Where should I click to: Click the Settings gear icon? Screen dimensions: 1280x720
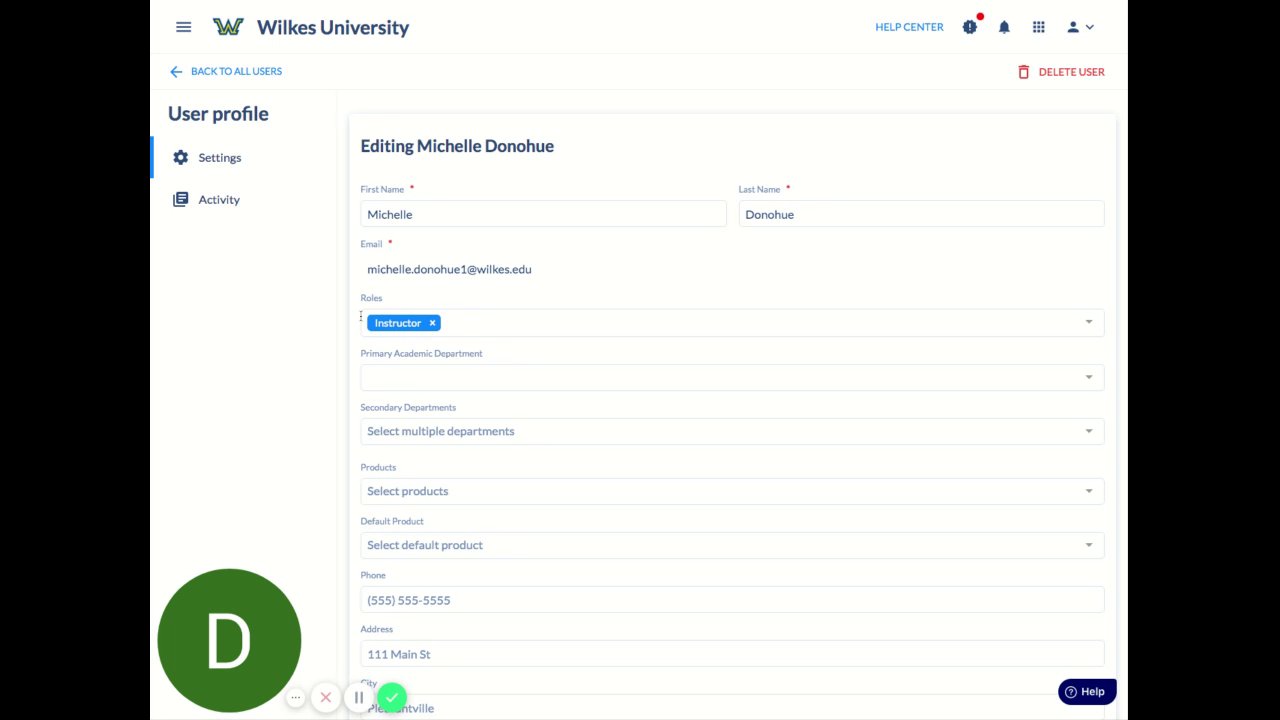click(x=180, y=157)
